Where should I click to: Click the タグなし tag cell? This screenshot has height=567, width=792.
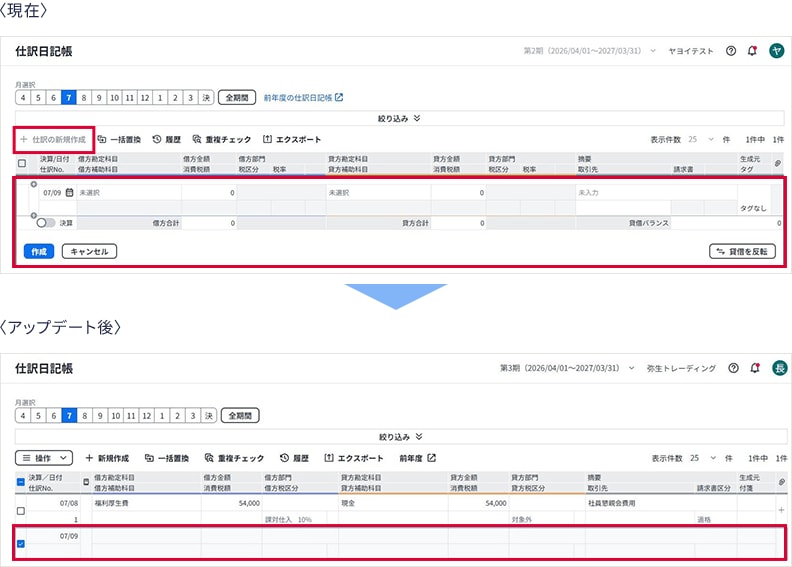click(x=753, y=208)
